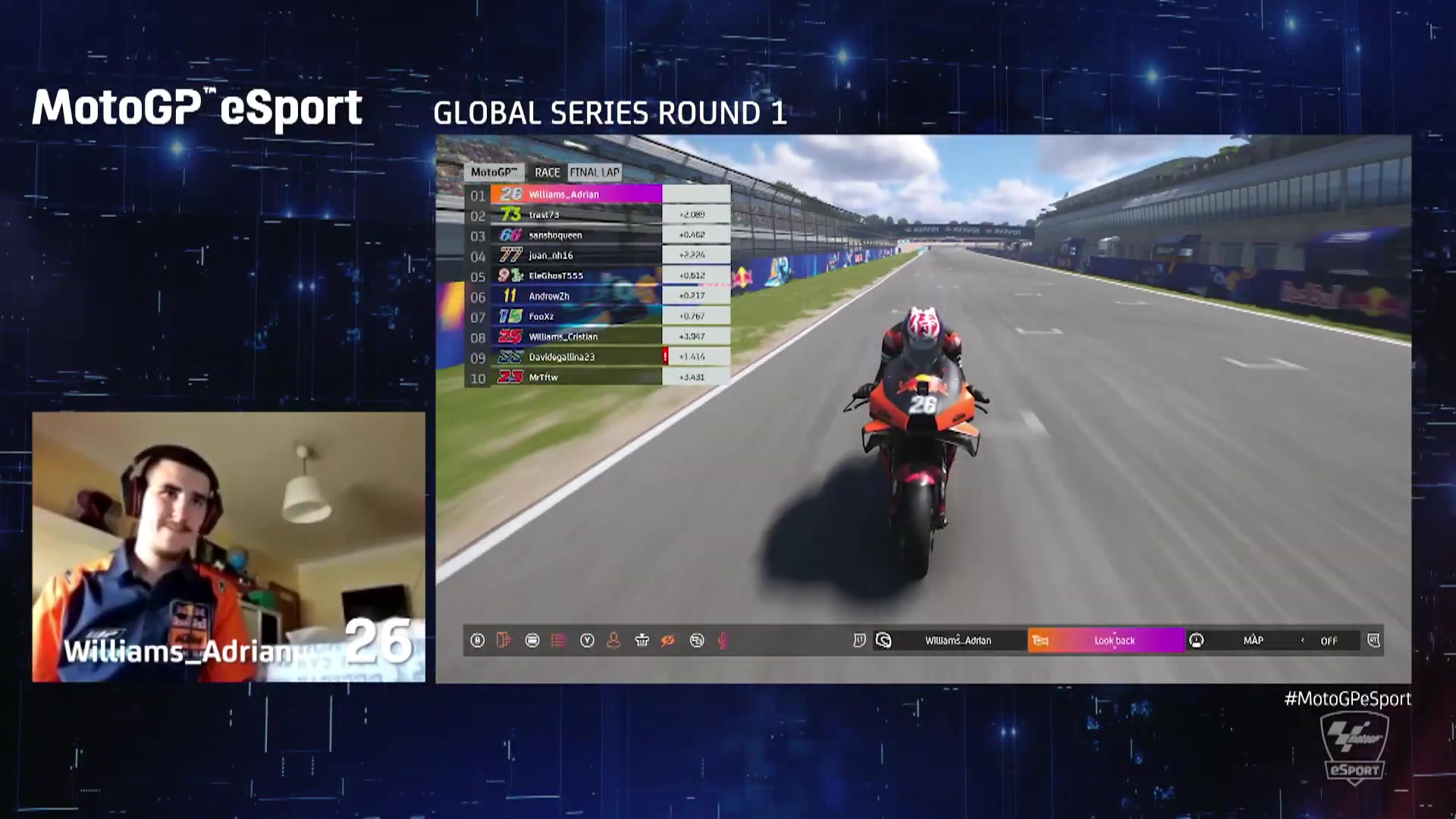Select AndrewZh in sixth place

598,296
